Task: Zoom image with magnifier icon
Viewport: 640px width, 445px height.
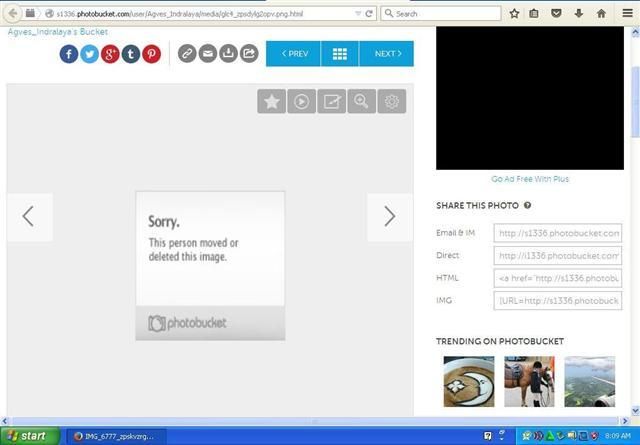Action: coord(362,101)
